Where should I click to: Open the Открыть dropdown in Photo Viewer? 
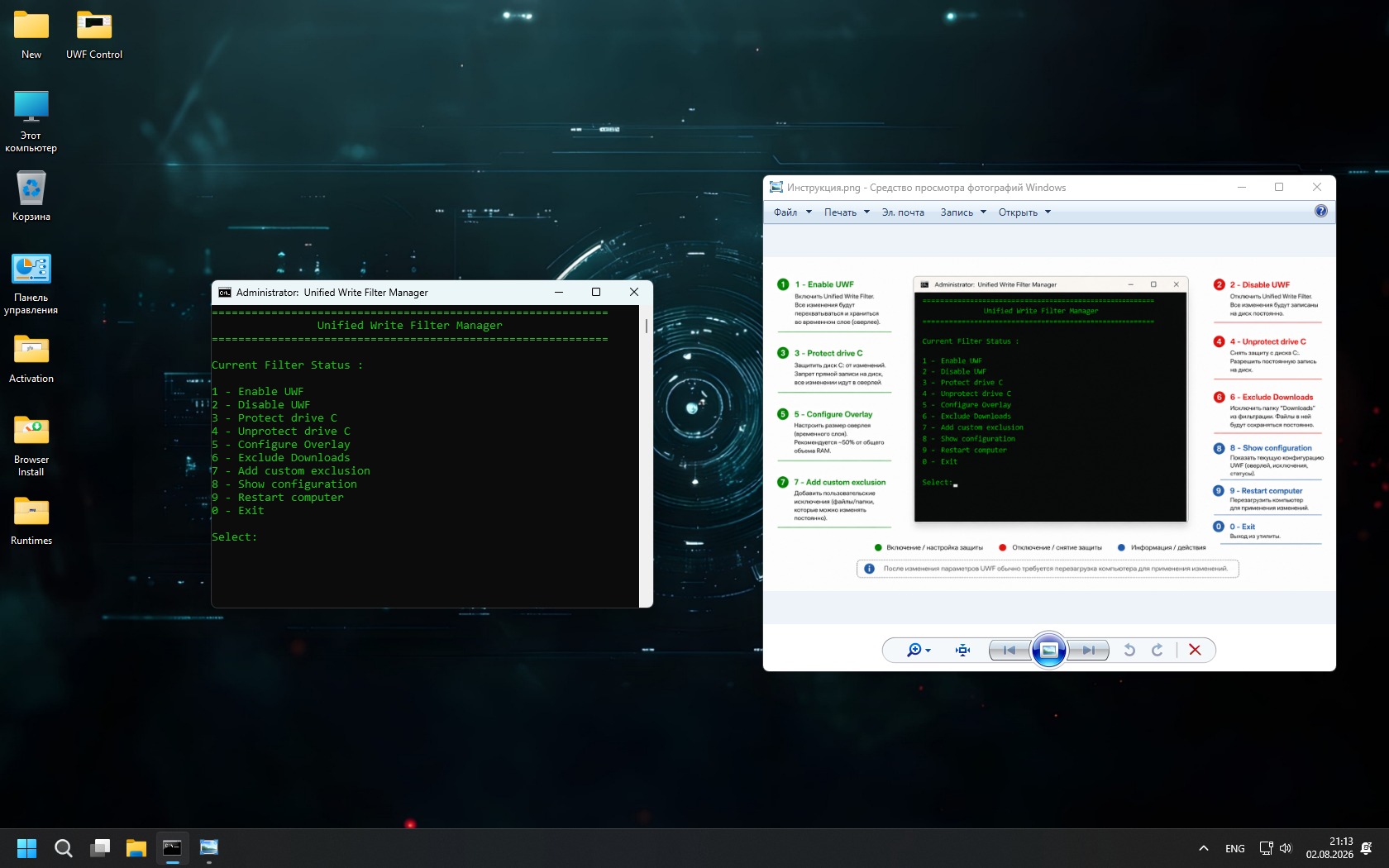point(1024,212)
